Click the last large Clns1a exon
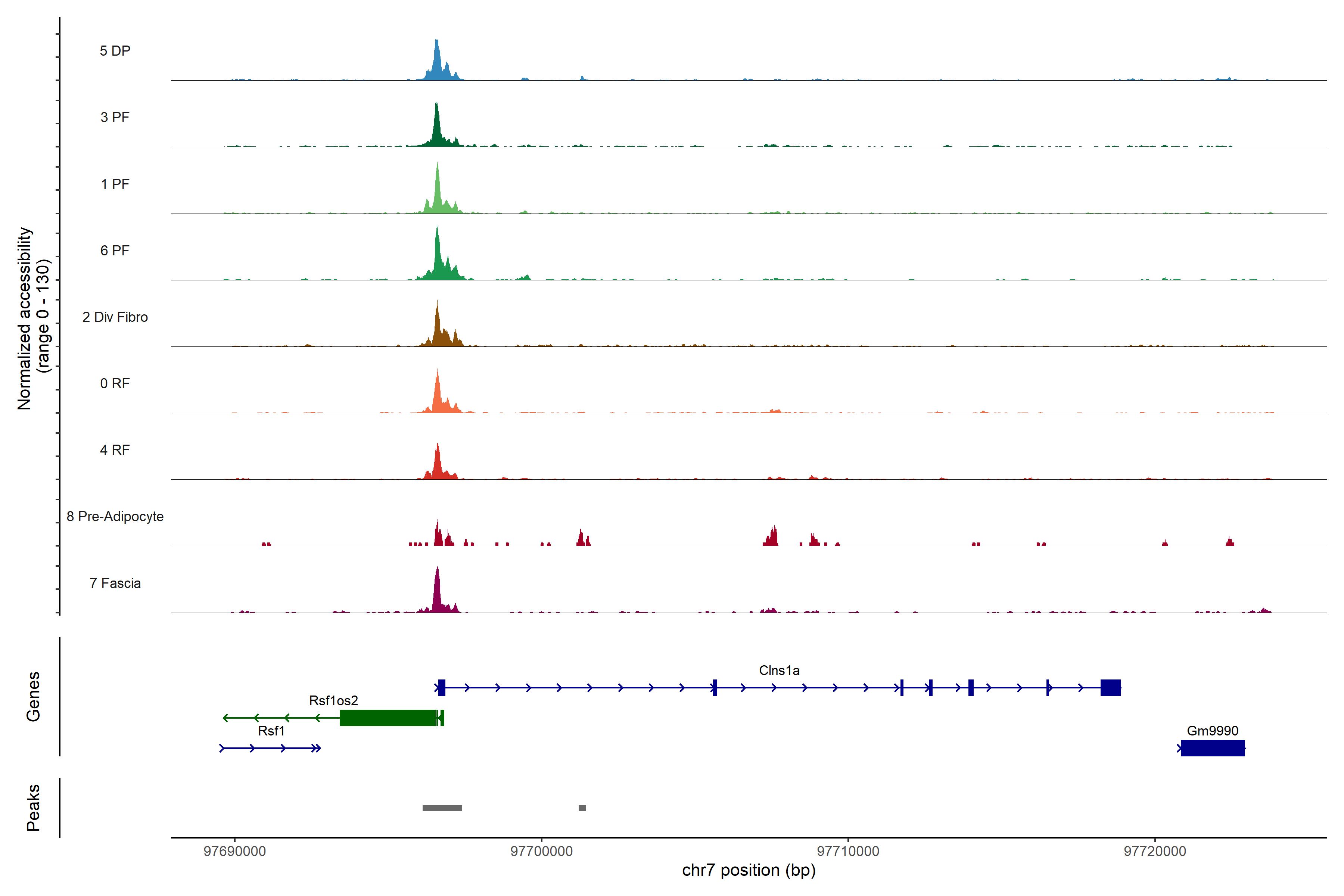The height and width of the screenshot is (896, 1344). [x=1110, y=687]
